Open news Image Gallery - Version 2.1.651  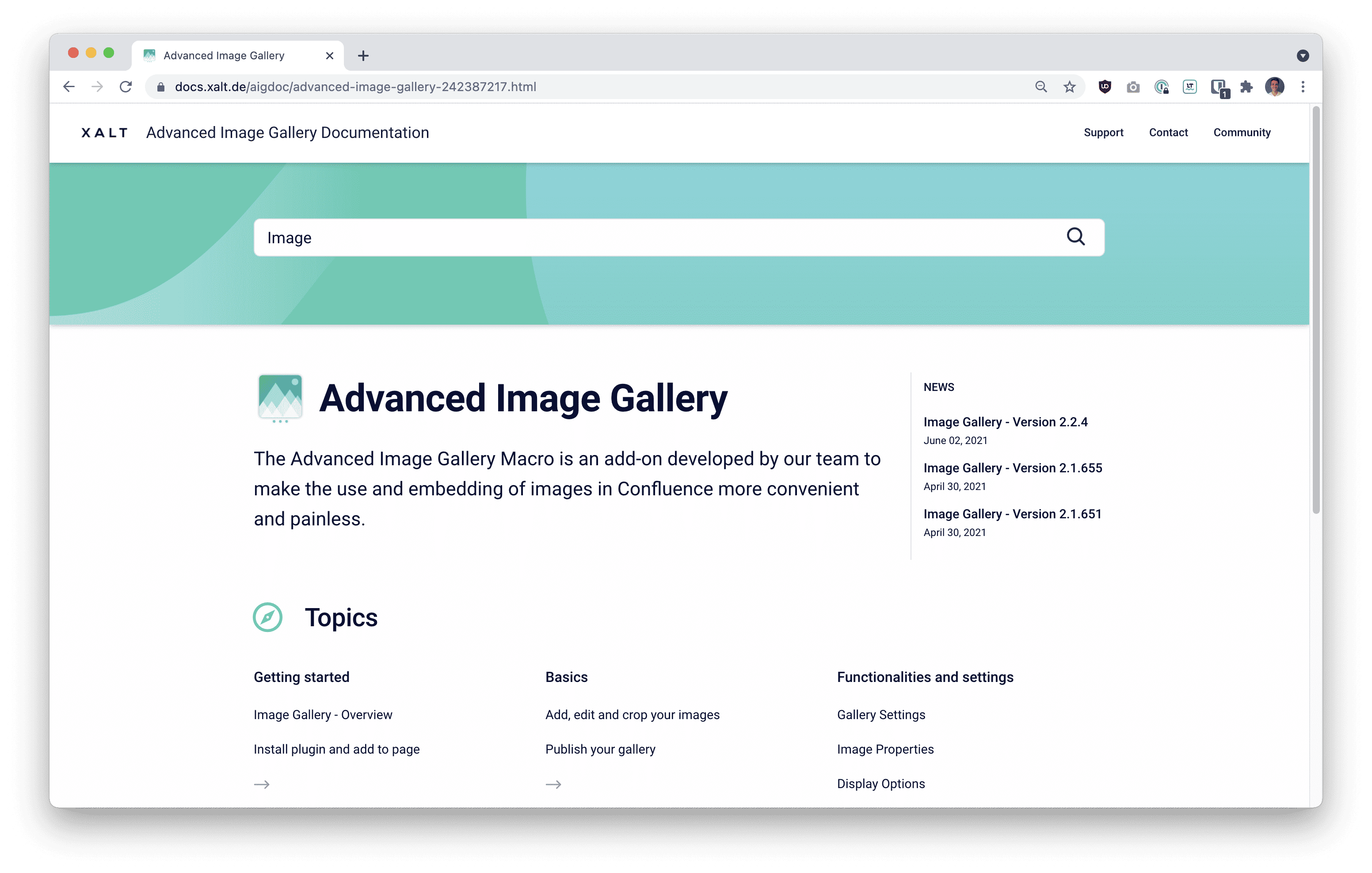[1013, 514]
